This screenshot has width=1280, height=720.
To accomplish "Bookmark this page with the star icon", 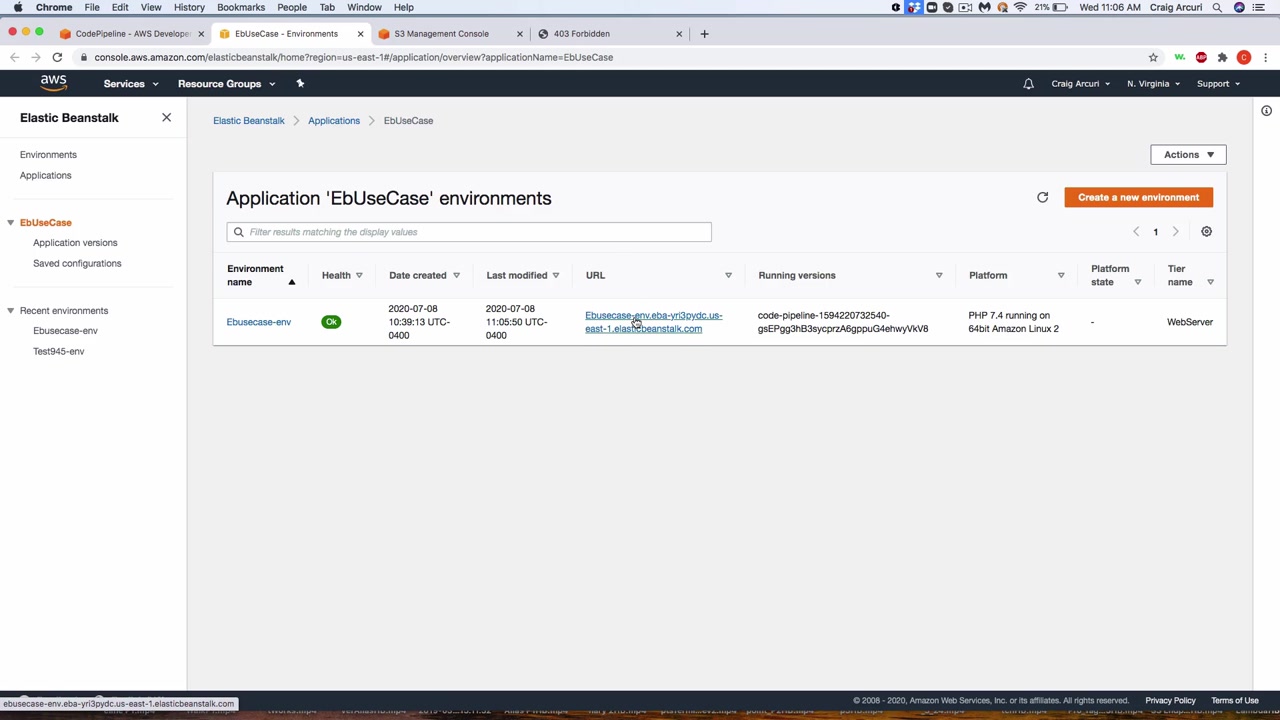I will click(x=1153, y=57).
